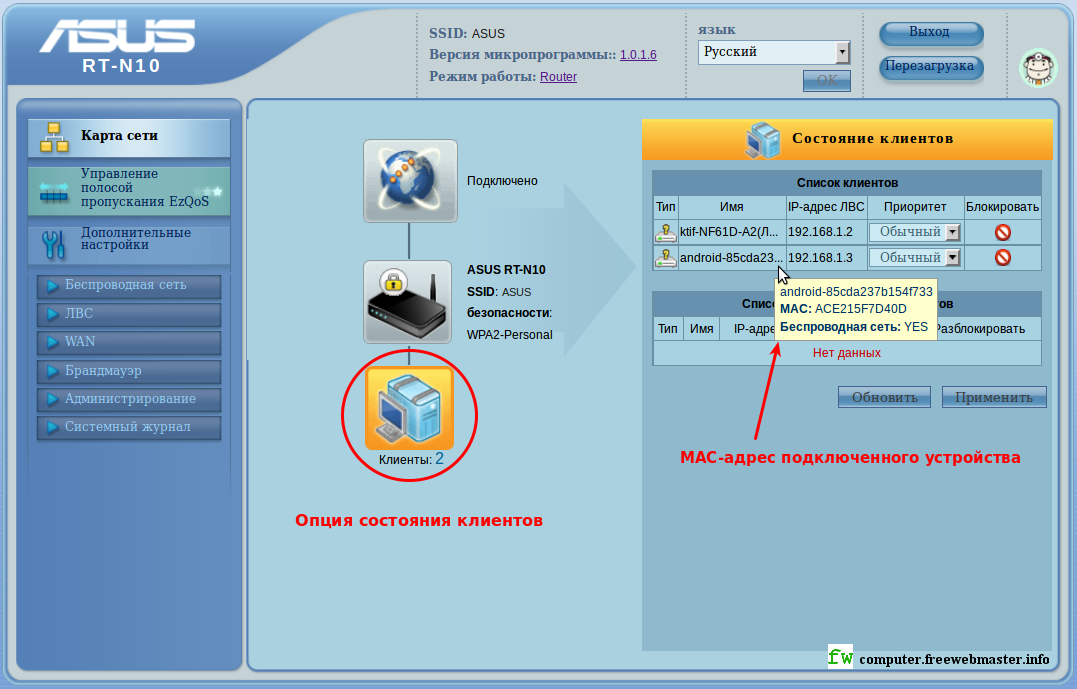
Task: Click arrow icon next to Беспроводная сеть
Action: [52, 286]
